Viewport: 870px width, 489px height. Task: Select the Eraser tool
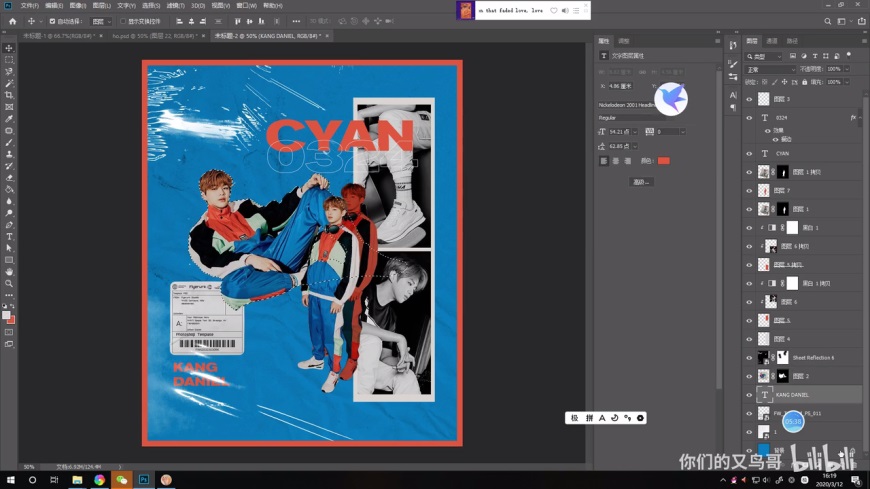click(x=9, y=178)
